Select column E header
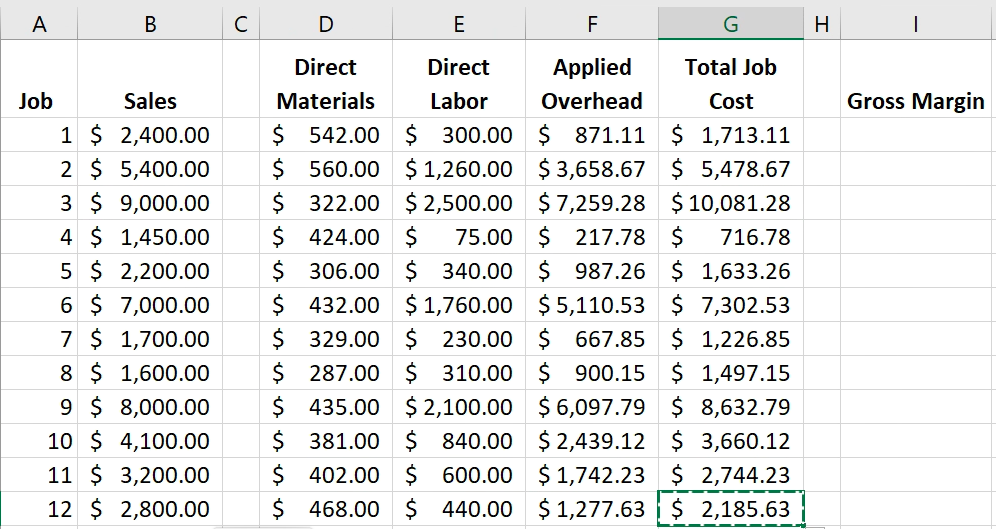This screenshot has width=996, height=529. [459, 24]
